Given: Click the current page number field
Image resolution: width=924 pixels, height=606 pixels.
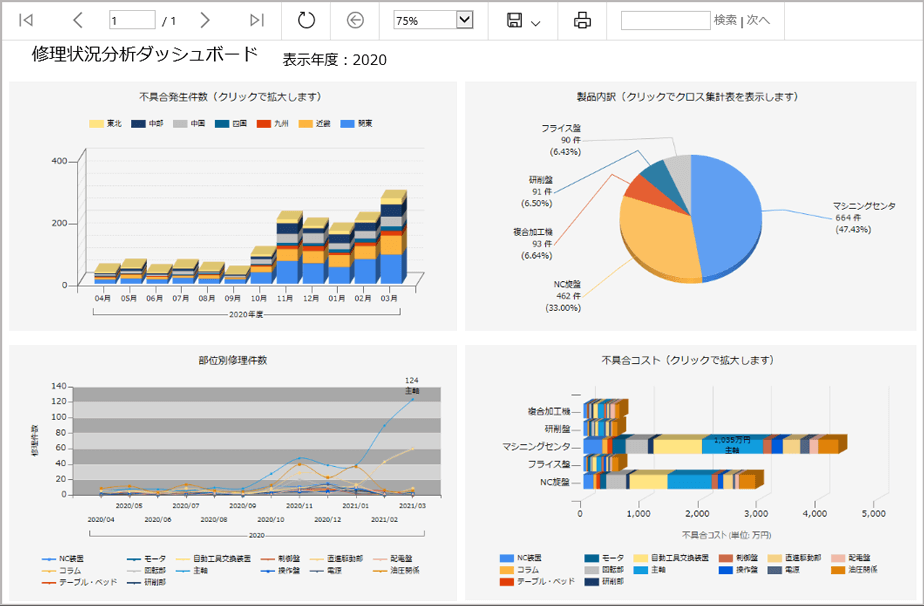Looking at the screenshot, I should click(132, 20).
